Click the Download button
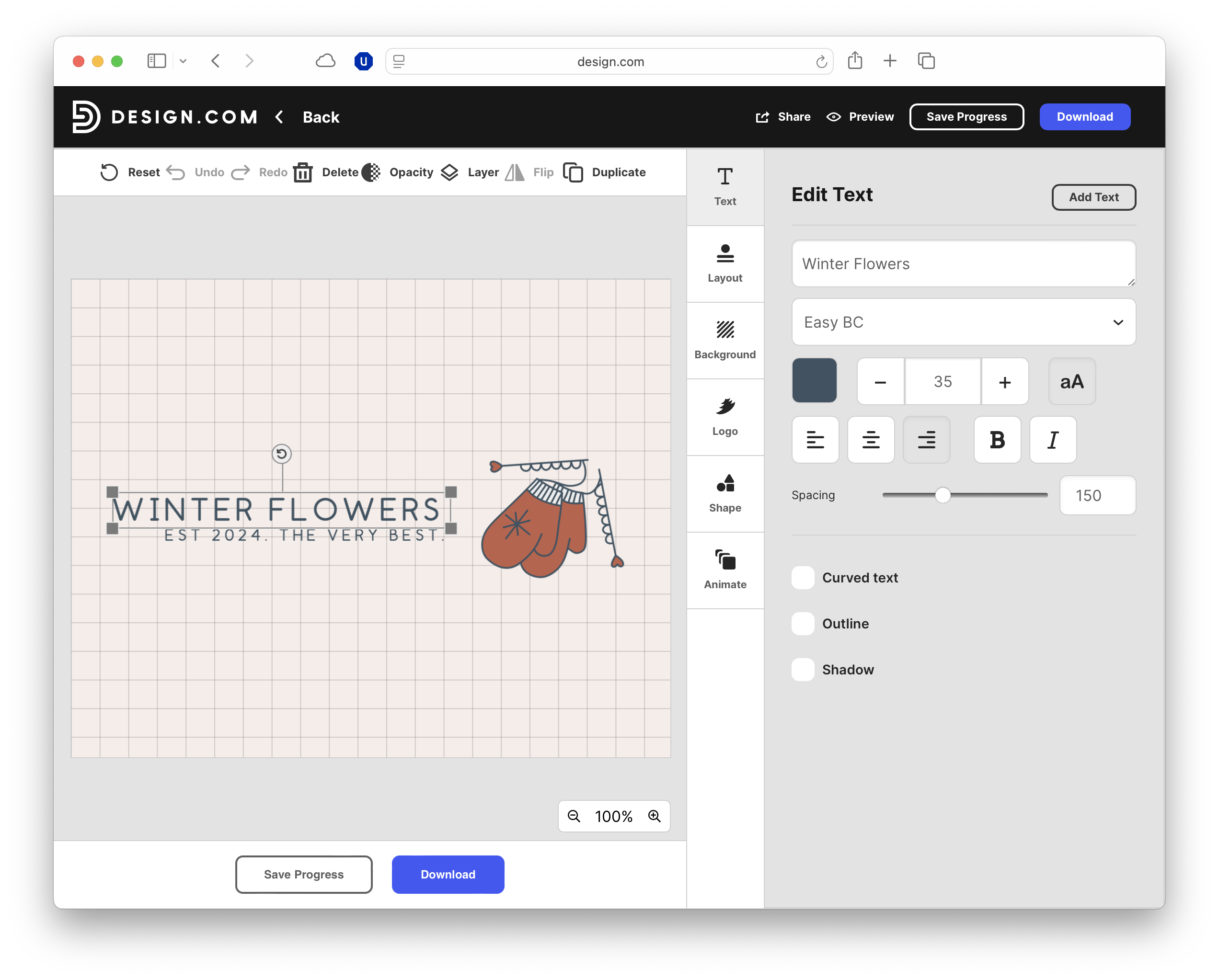 click(x=1084, y=116)
